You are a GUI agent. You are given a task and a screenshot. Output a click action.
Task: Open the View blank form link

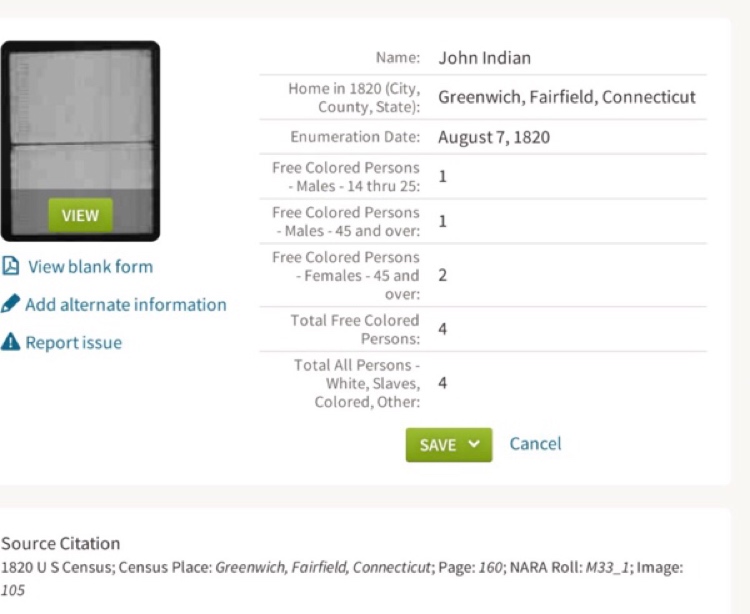pos(90,267)
